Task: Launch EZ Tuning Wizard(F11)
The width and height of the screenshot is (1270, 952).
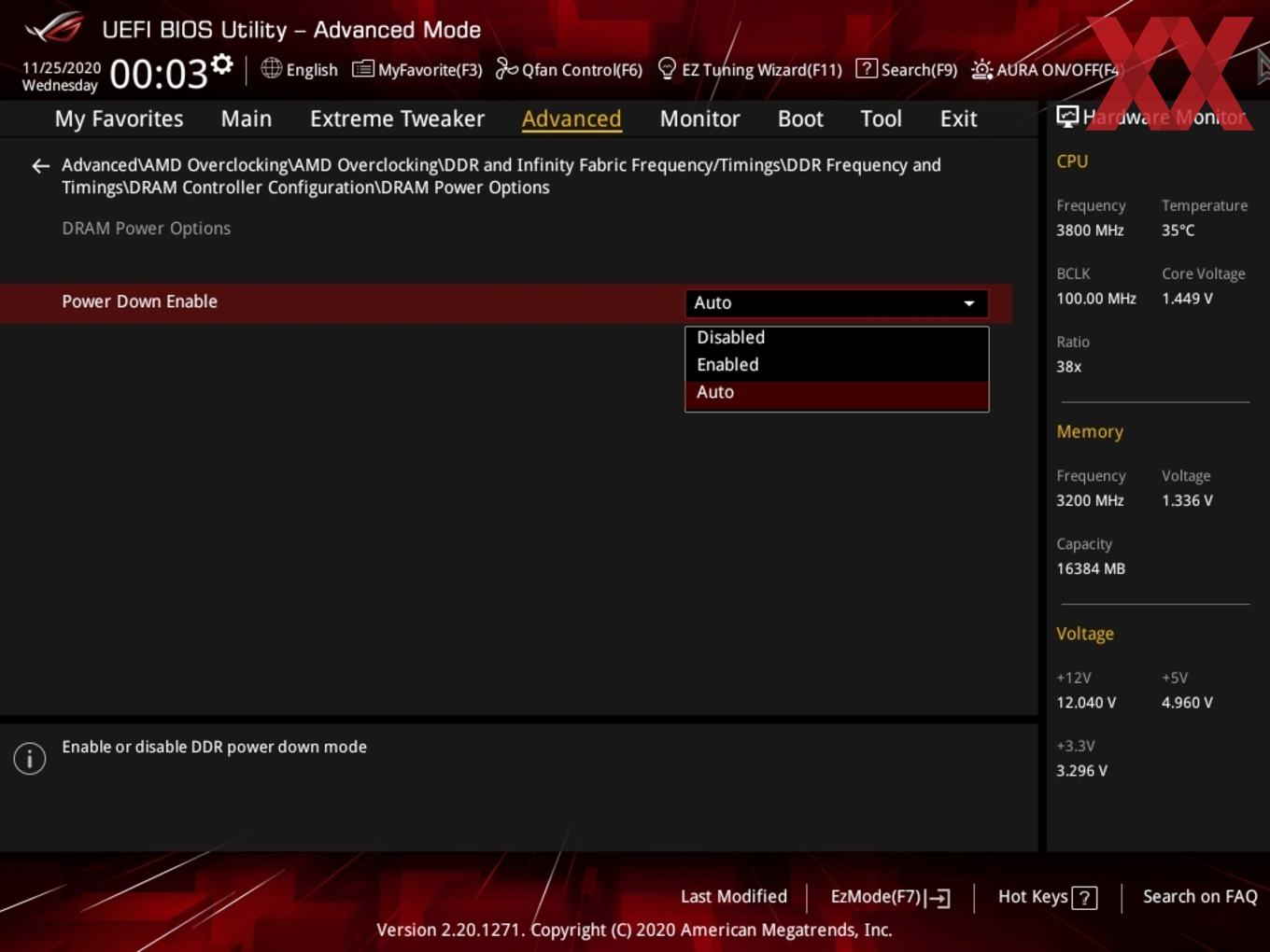Action: coord(750,69)
